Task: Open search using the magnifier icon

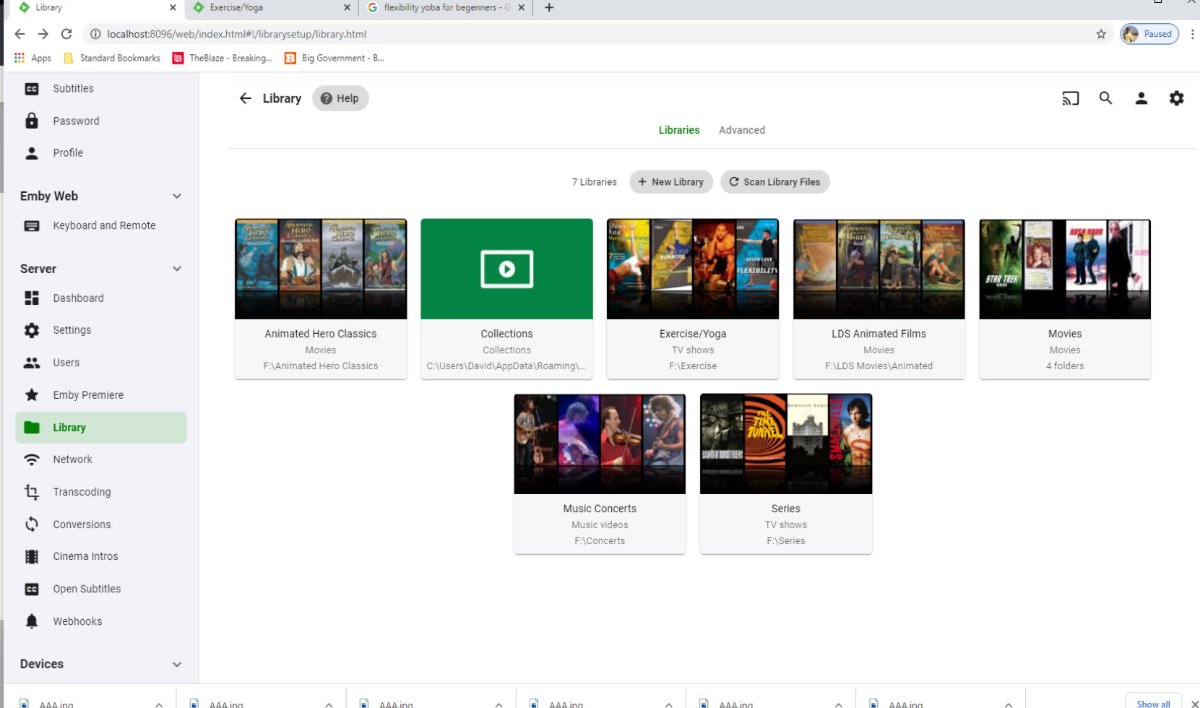Action: point(1105,98)
